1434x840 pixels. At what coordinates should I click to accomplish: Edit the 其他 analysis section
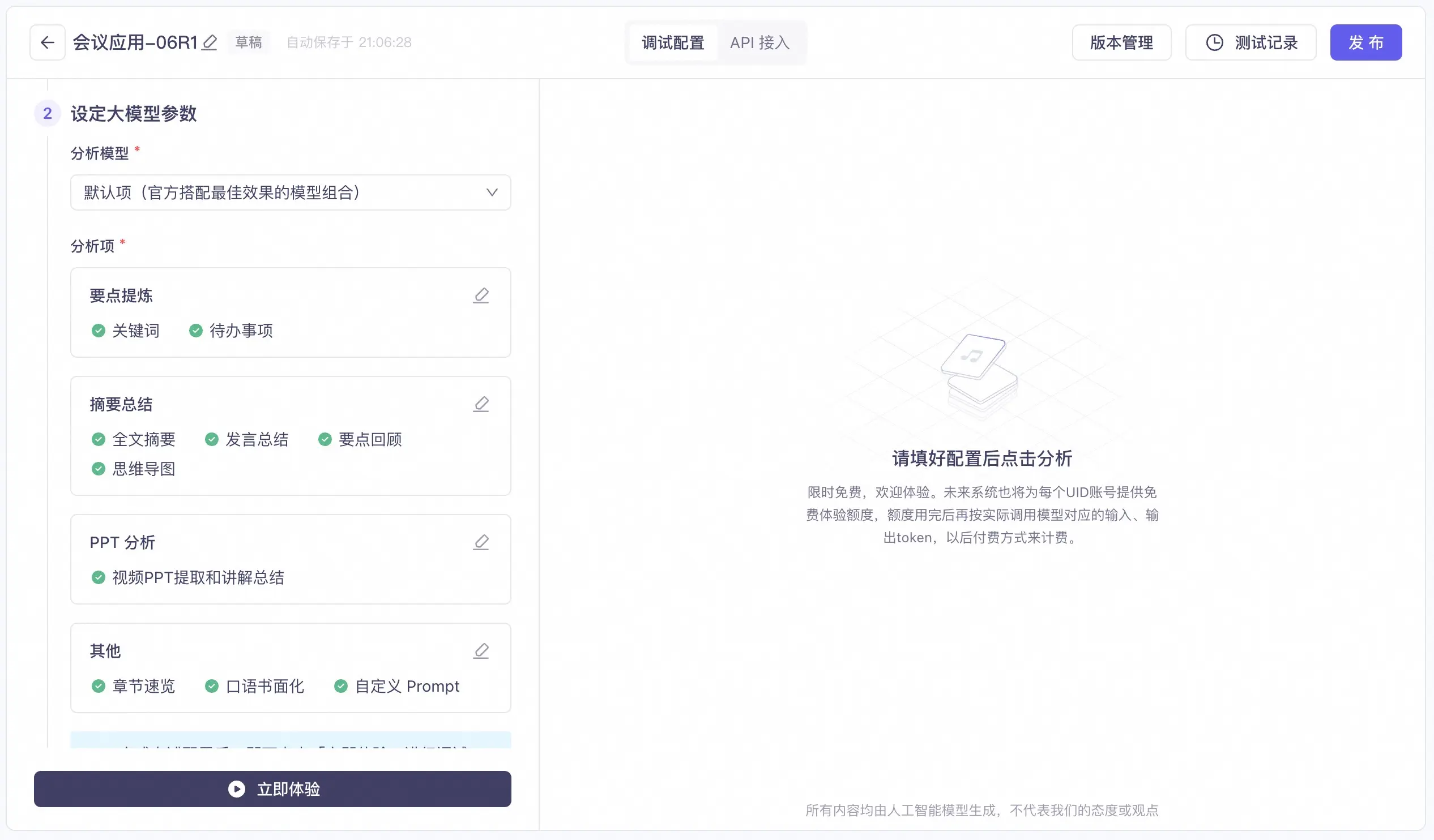(481, 650)
